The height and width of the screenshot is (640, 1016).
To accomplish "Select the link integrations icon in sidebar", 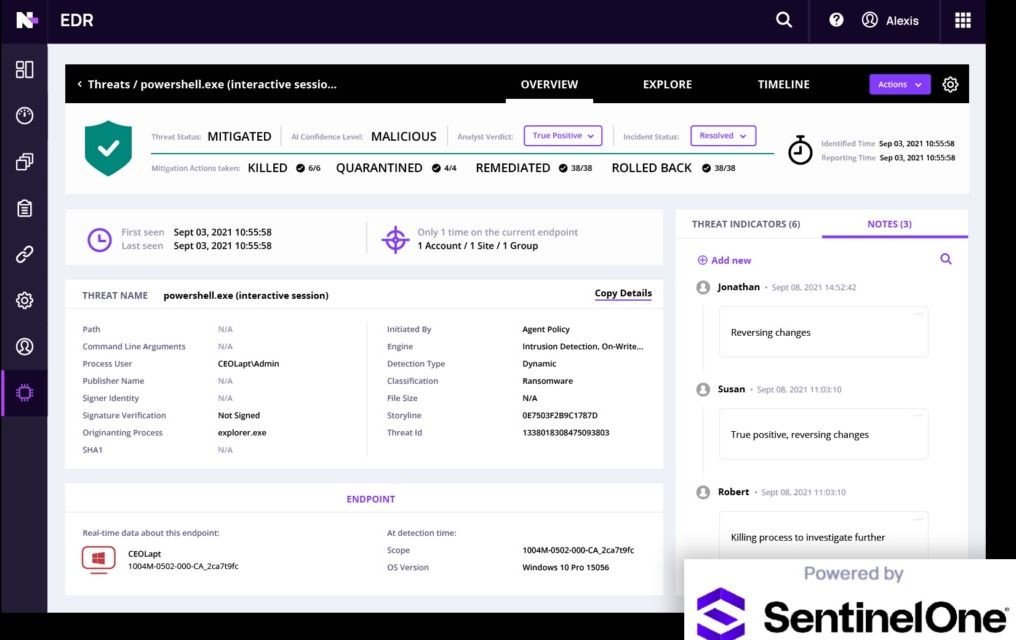I will click(x=24, y=254).
